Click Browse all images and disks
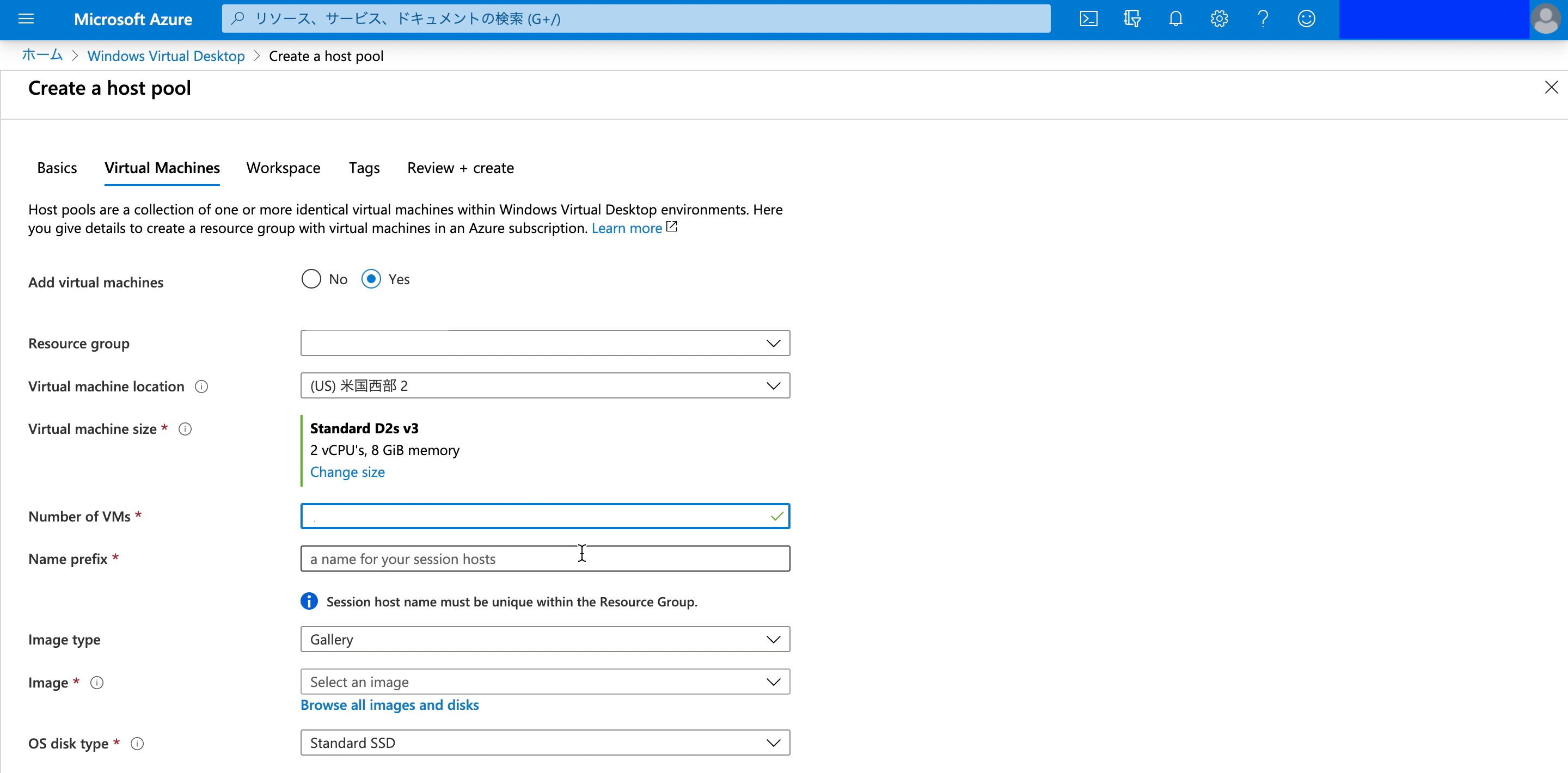Image resolution: width=1568 pixels, height=773 pixels. [390, 705]
